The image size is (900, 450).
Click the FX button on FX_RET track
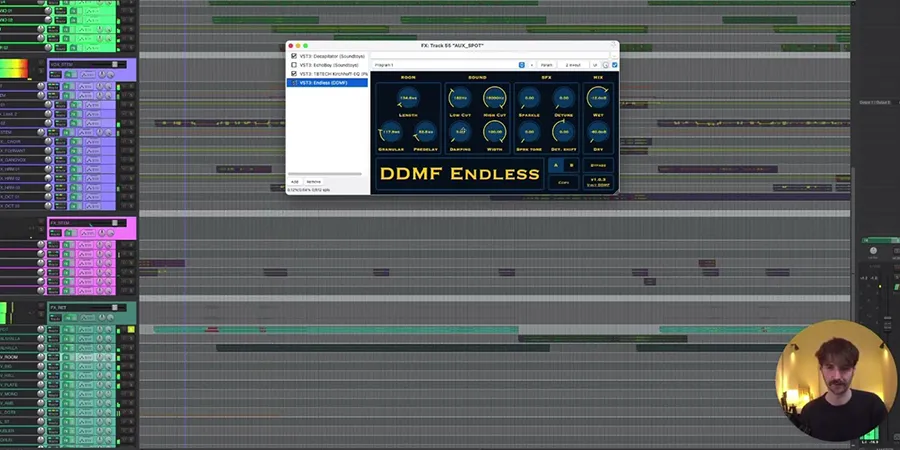click(x=70, y=319)
